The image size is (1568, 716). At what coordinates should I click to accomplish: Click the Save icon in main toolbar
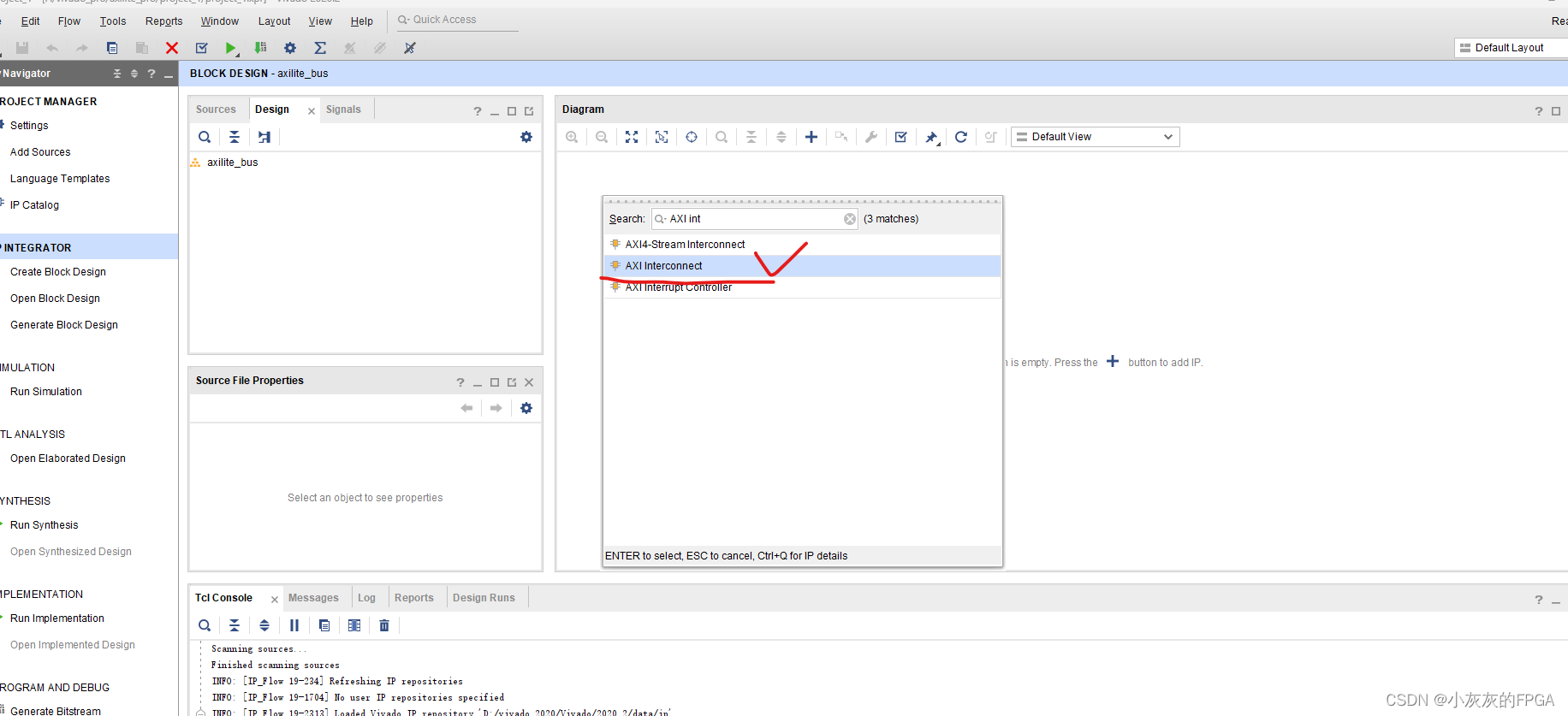pos(22,48)
